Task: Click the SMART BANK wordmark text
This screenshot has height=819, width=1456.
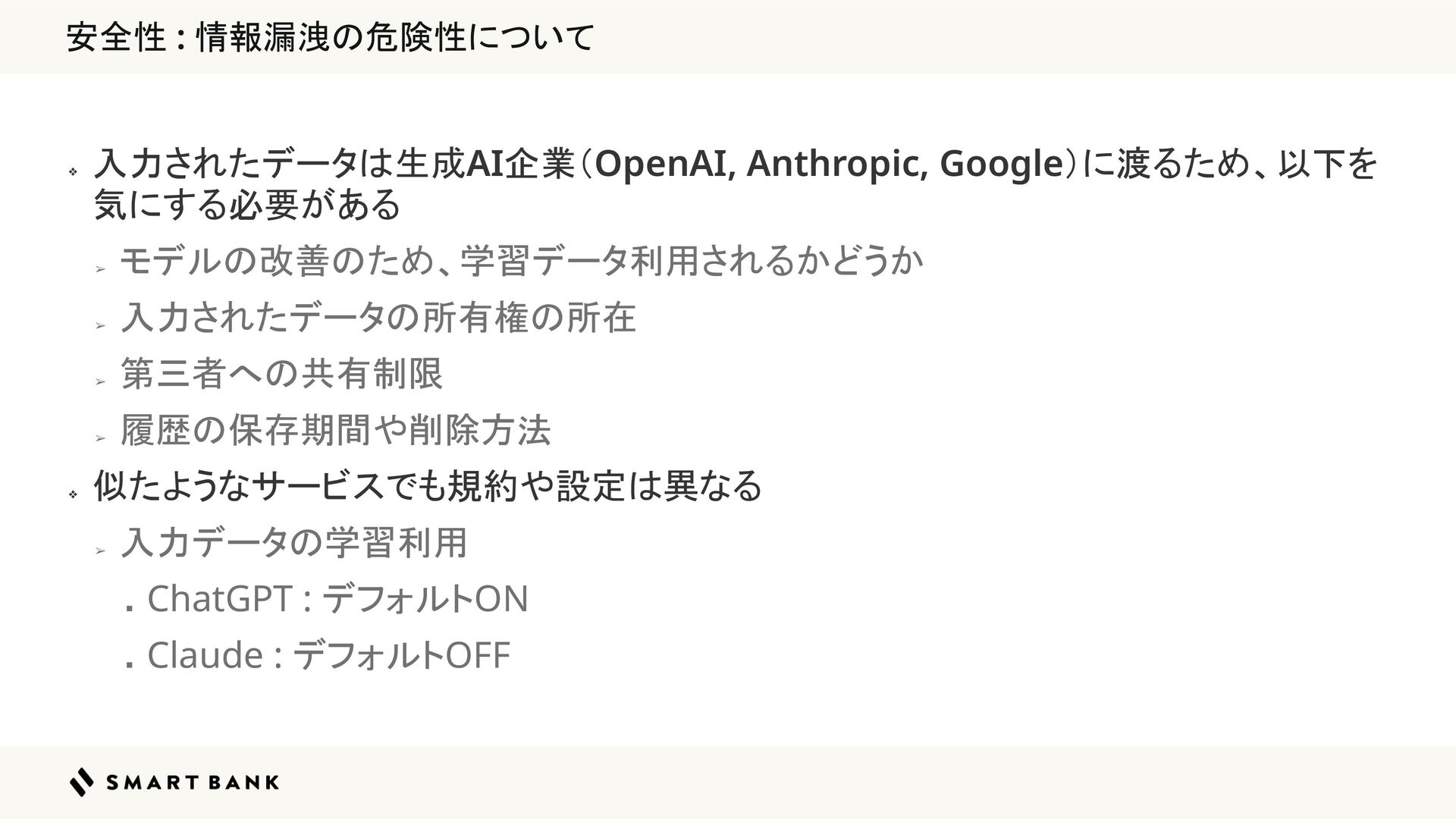Action: (x=193, y=783)
